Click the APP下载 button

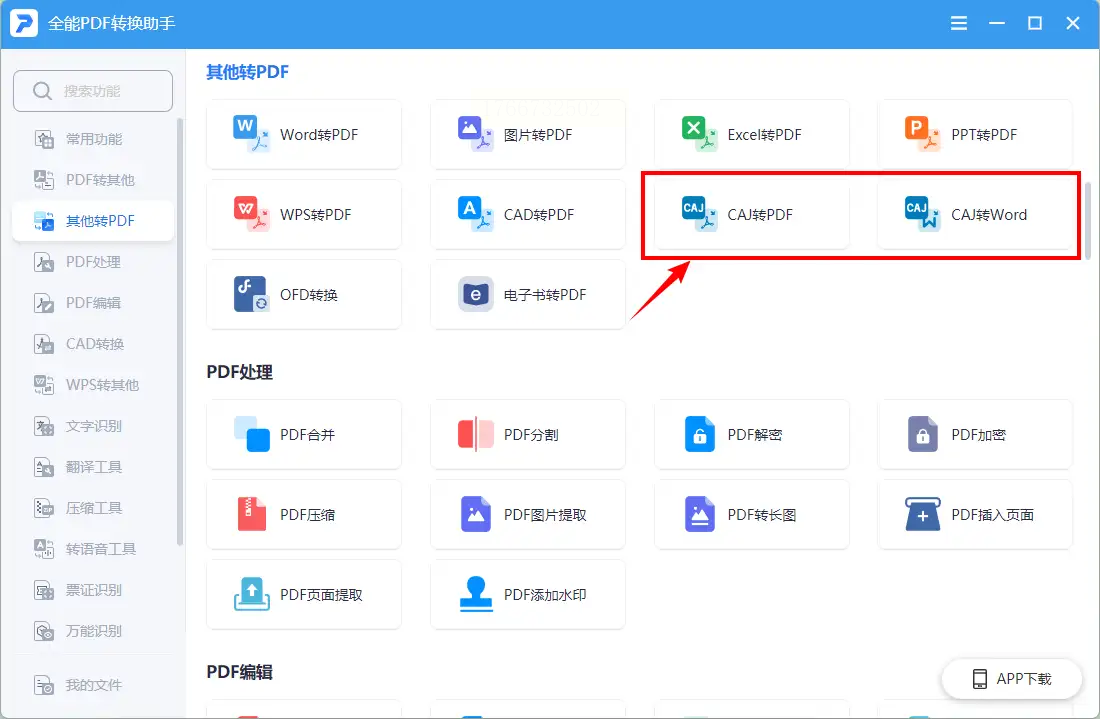1012,678
